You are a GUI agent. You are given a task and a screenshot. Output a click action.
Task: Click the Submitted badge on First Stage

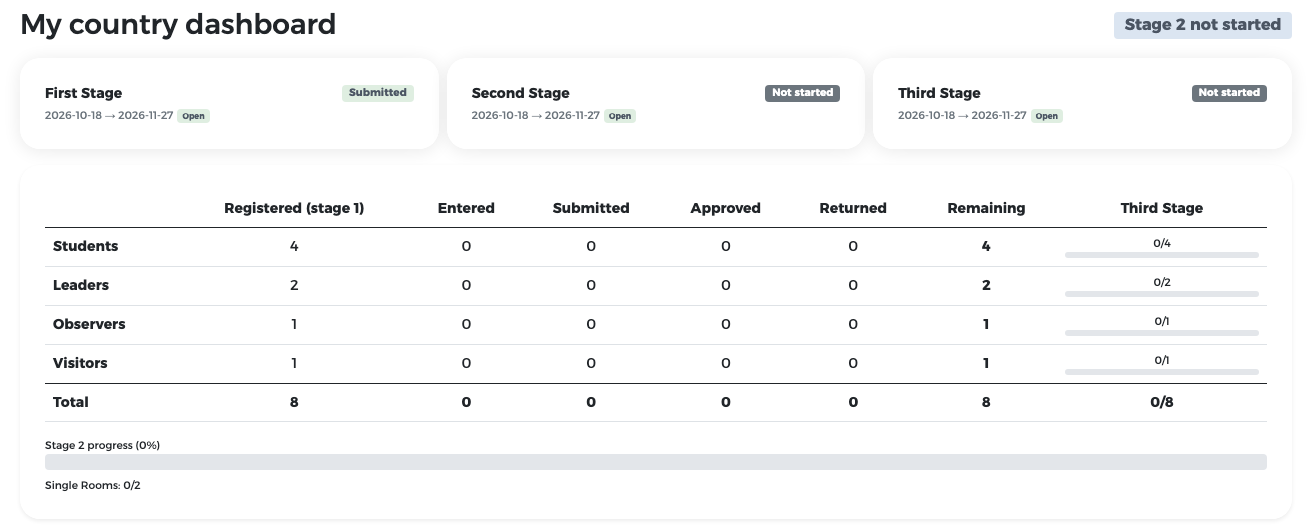coord(378,93)
